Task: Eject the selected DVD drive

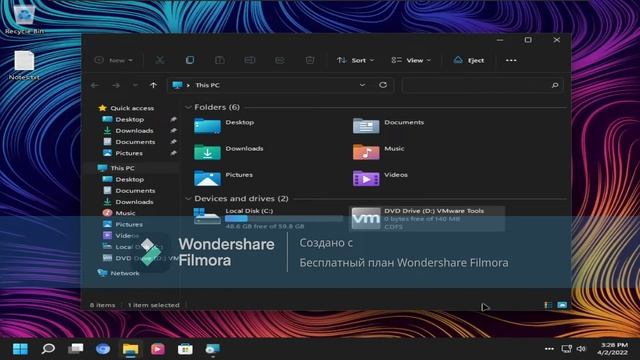Action: (x=469, y=60)
